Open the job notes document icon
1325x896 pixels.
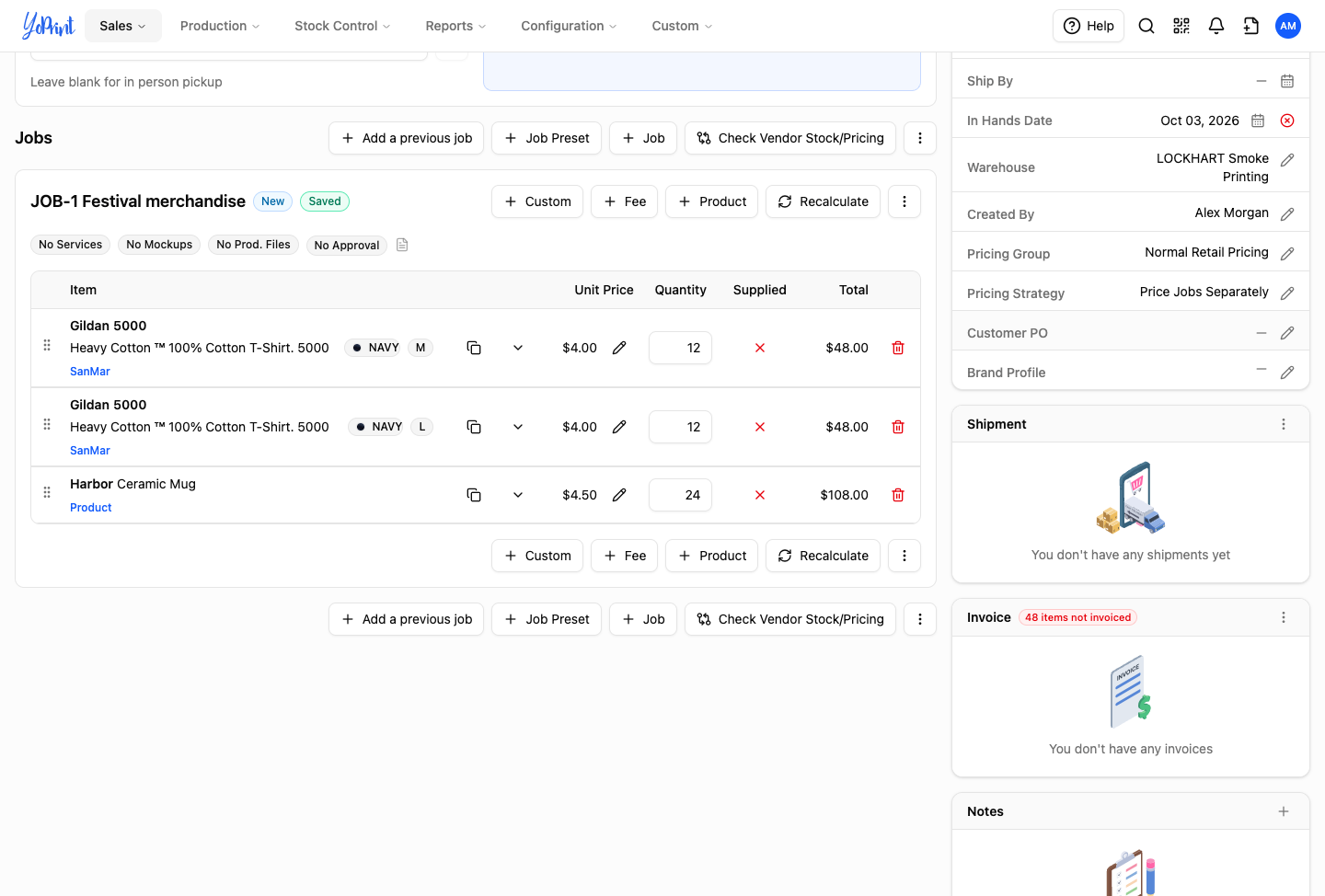402,245
